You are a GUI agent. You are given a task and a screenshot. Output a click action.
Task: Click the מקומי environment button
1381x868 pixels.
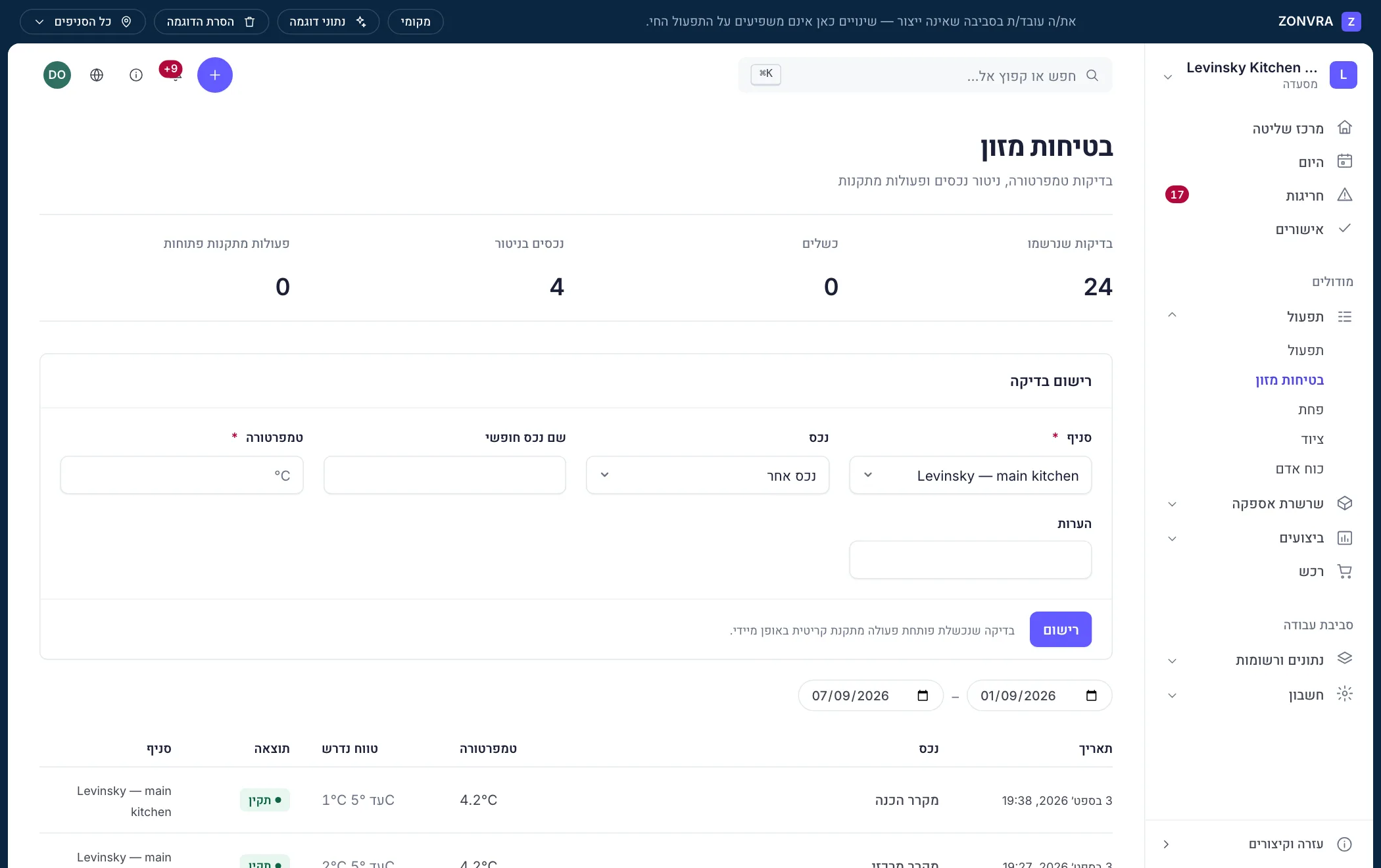pos(416,22)
